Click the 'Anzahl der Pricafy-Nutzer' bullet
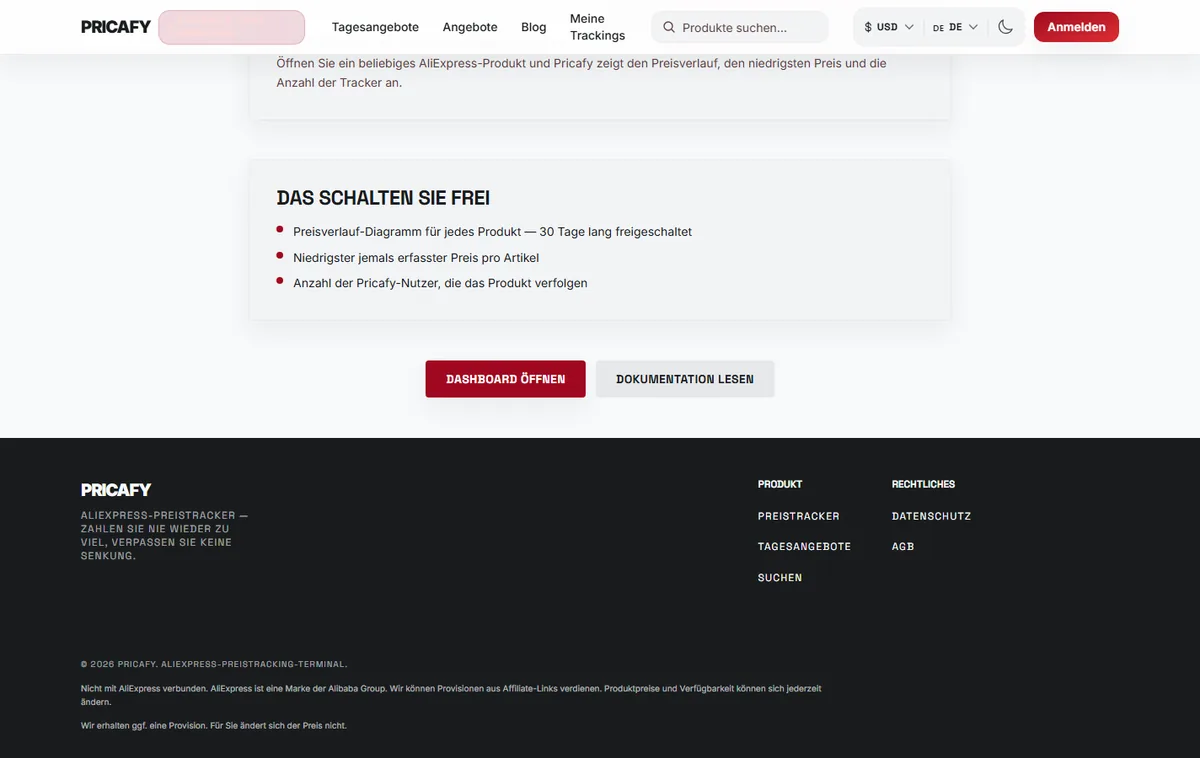 (x=440, y=283)
